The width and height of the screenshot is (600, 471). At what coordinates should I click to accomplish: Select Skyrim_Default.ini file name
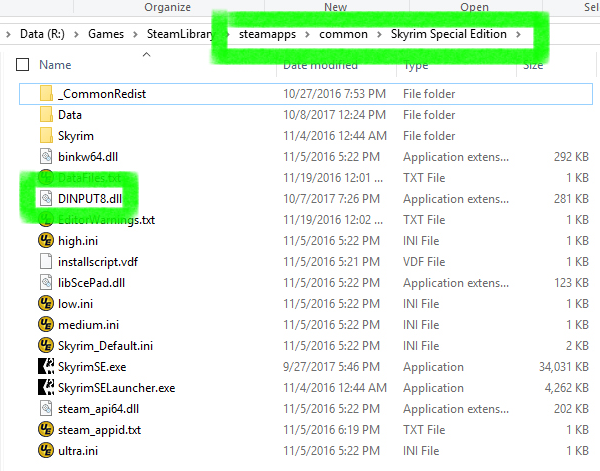pyautogui.click(x=106, y=346)
